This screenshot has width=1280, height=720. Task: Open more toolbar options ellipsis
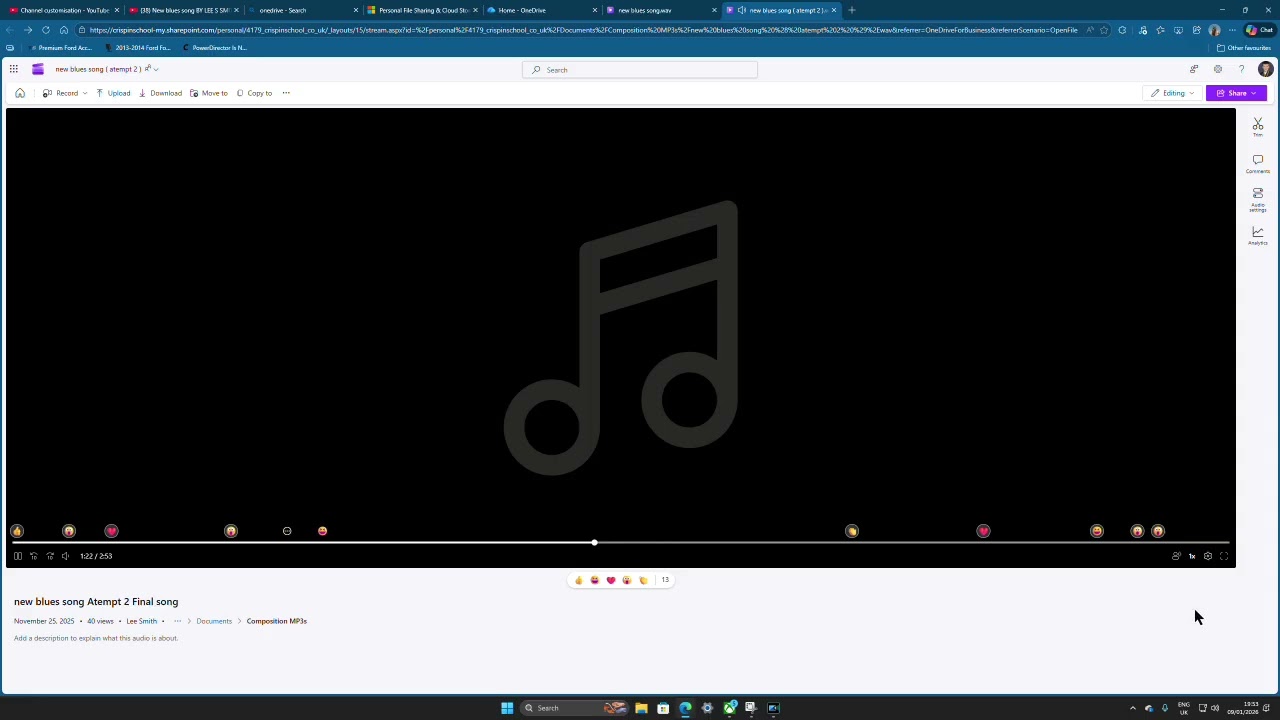point(286,93)
